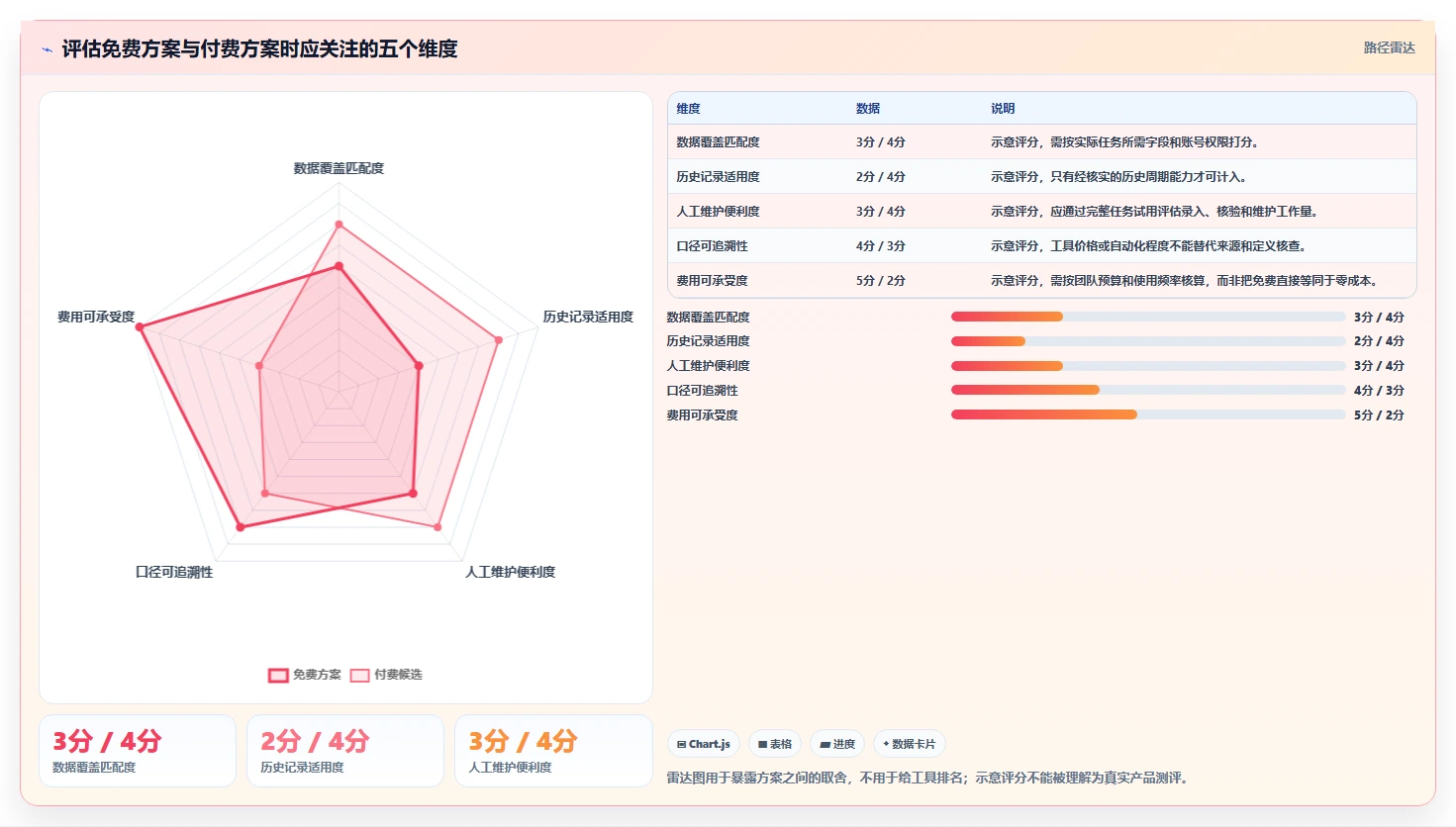Image resolution: width=1456 pixels, height=827 pixels.
Task: Click the 人工维护便利度 radar axis label
Action: pyautogui.click(x=511, y=573)
